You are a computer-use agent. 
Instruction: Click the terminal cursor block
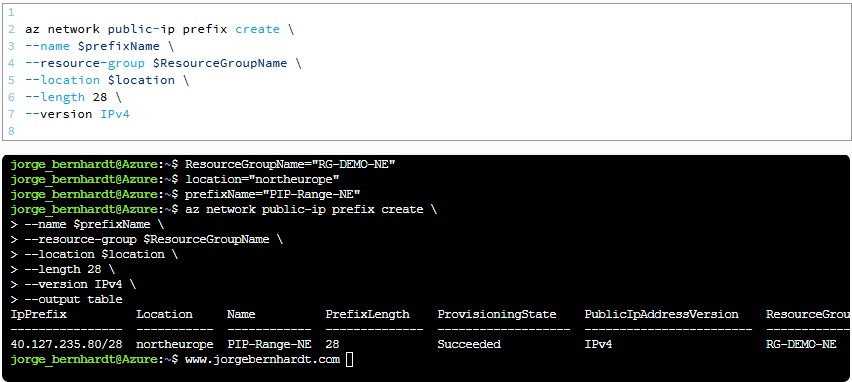[x=349, y=359]
